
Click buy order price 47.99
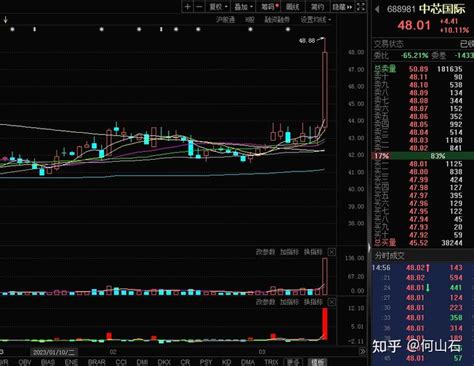tap(418, 180)
